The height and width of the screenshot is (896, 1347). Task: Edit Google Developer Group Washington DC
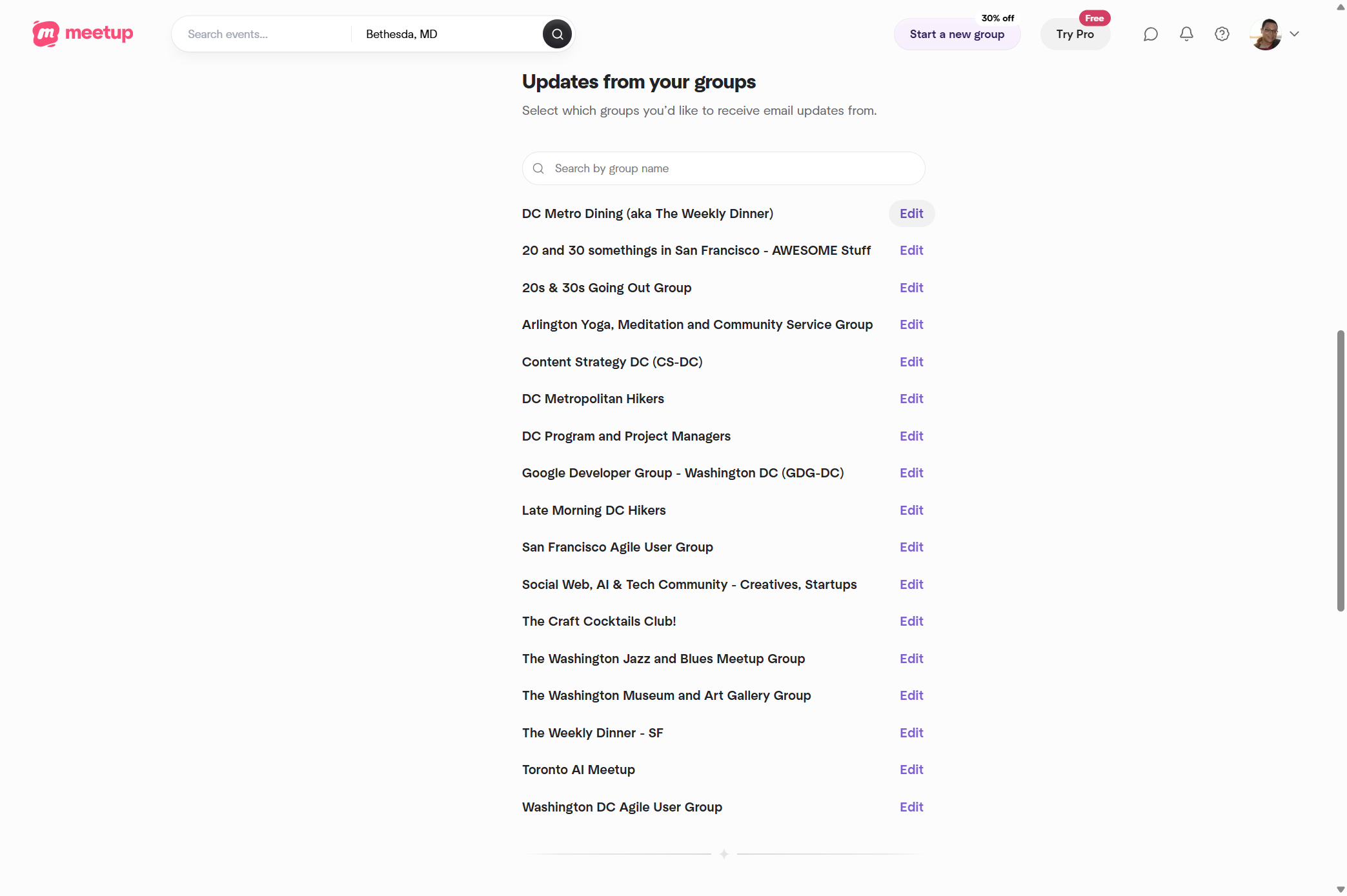pyautogui.click(x=911, y=473)
